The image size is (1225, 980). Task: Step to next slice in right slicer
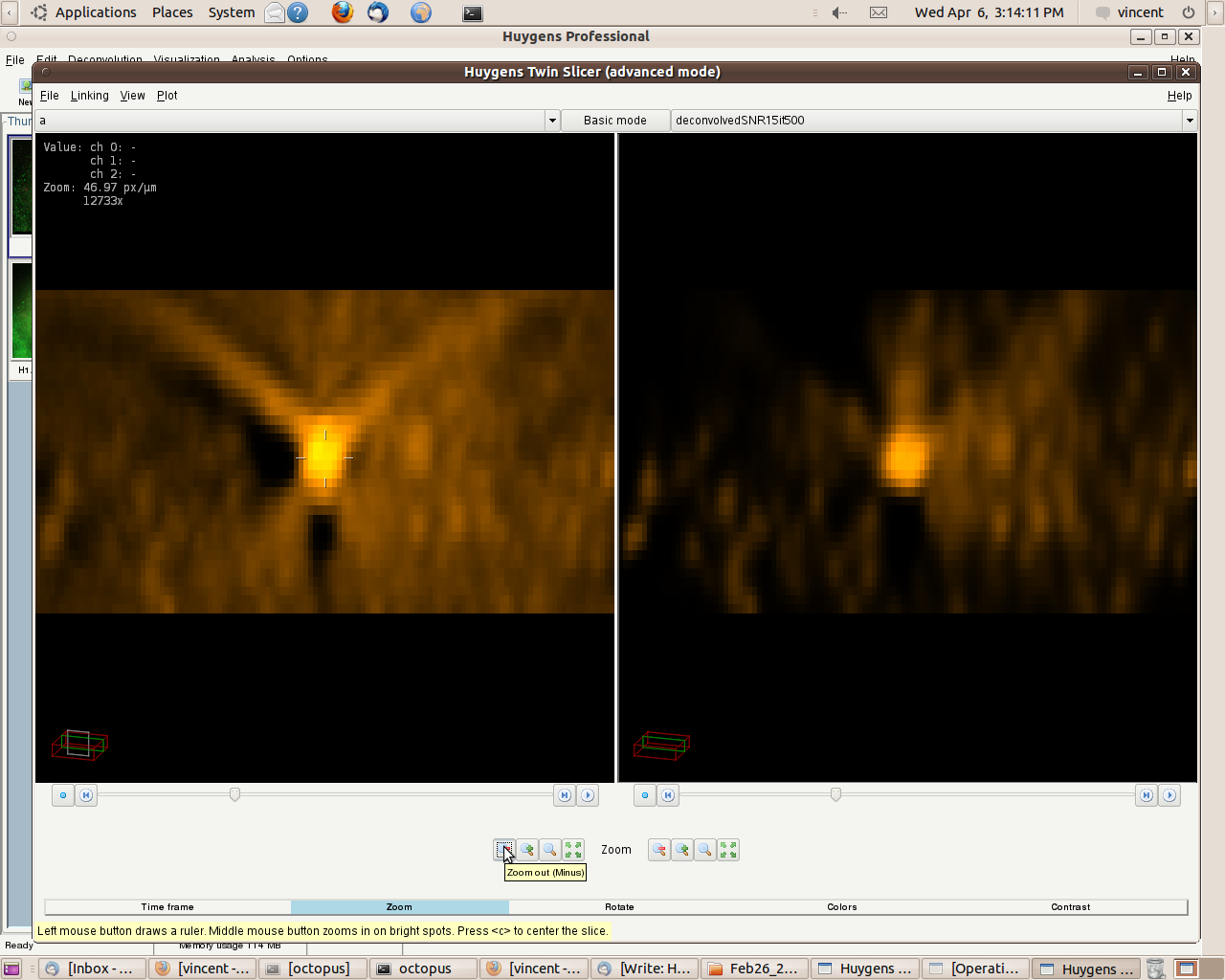[1147, 795]
